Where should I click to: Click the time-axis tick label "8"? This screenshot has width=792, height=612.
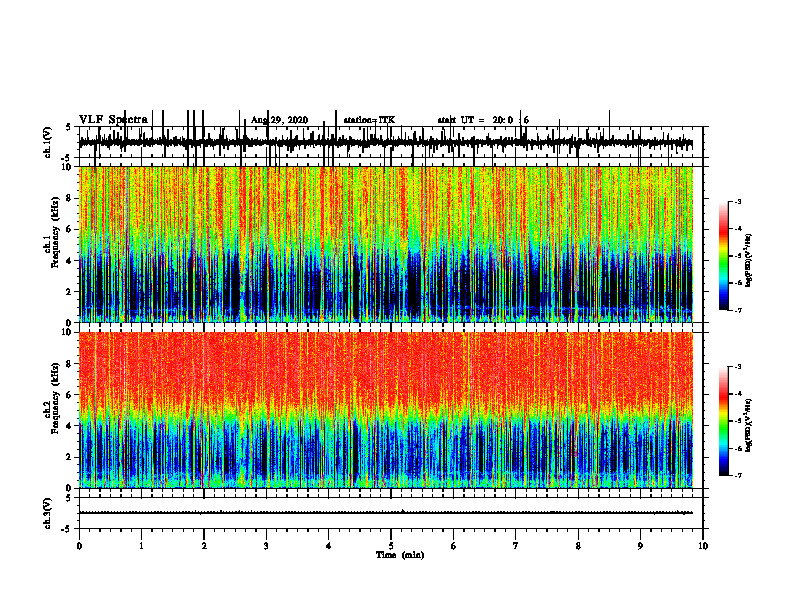(578, 546)
